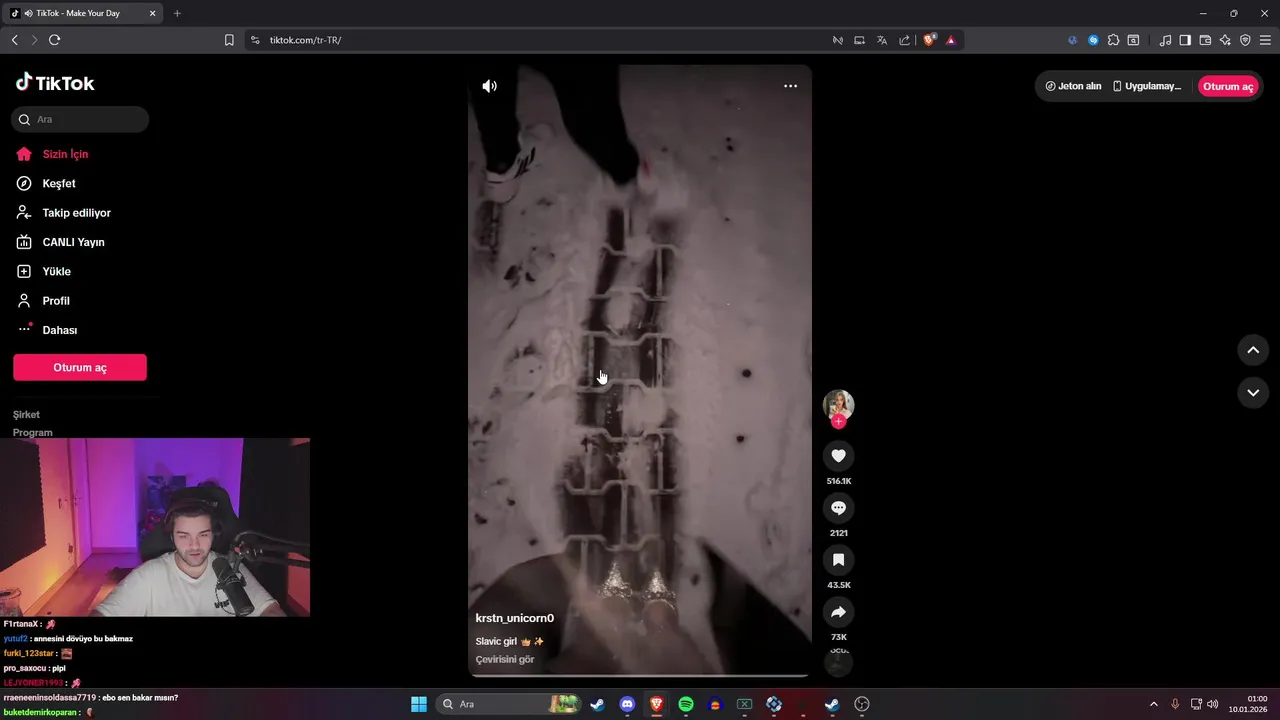Open Spotify from the taskbar

pos(686,704)
